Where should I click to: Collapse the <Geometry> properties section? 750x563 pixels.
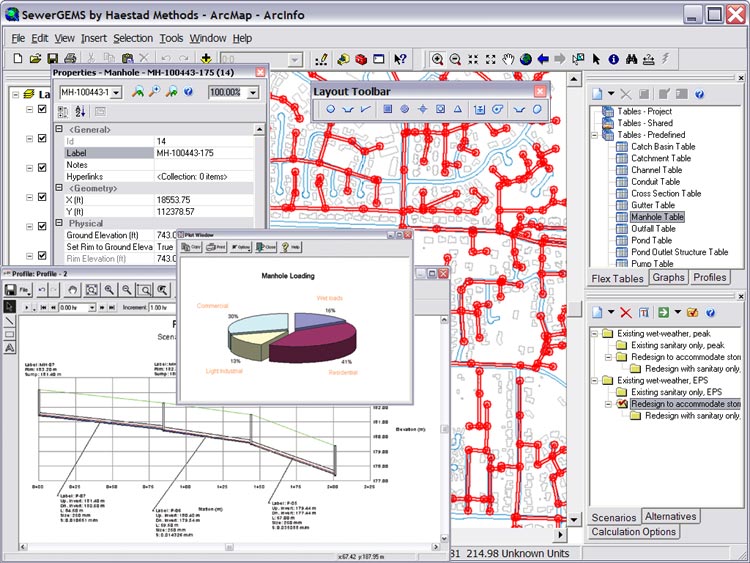tap(59, 188)
